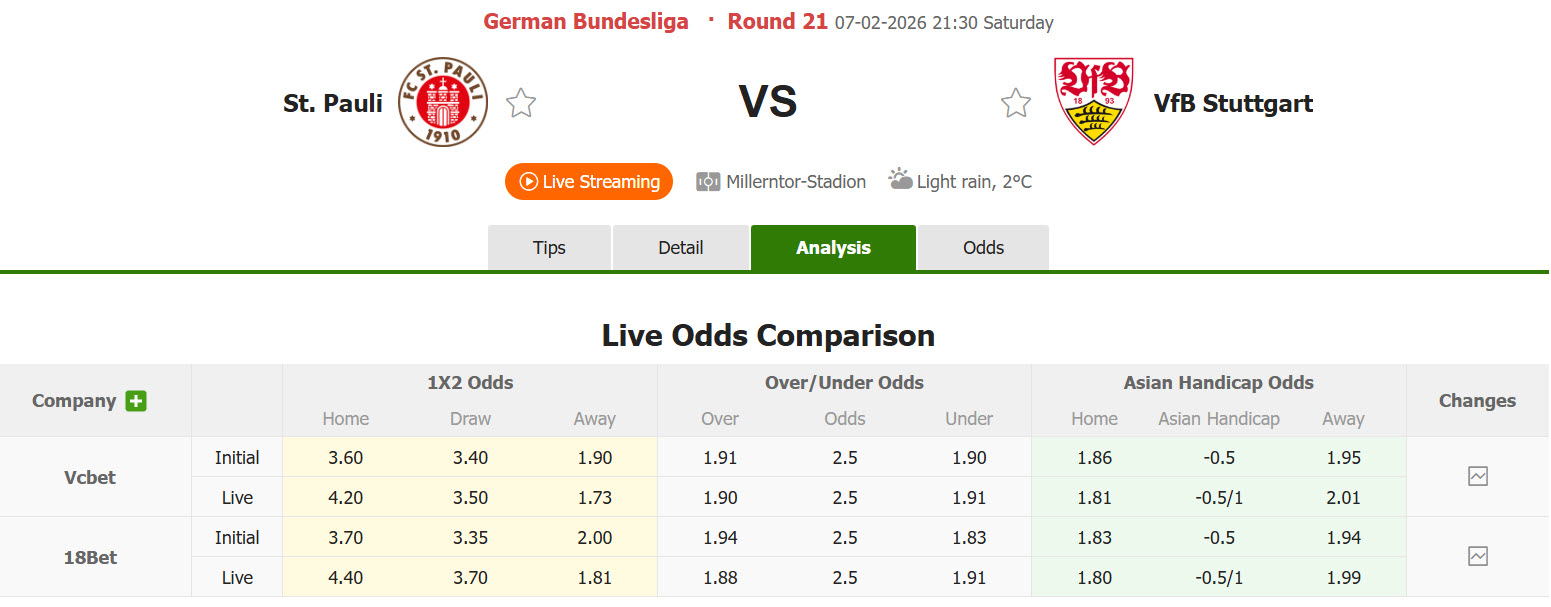This screenshot has width=1551, height=607.
Task: Click the Live Streaming button
Action: click(x=588, y=181)
